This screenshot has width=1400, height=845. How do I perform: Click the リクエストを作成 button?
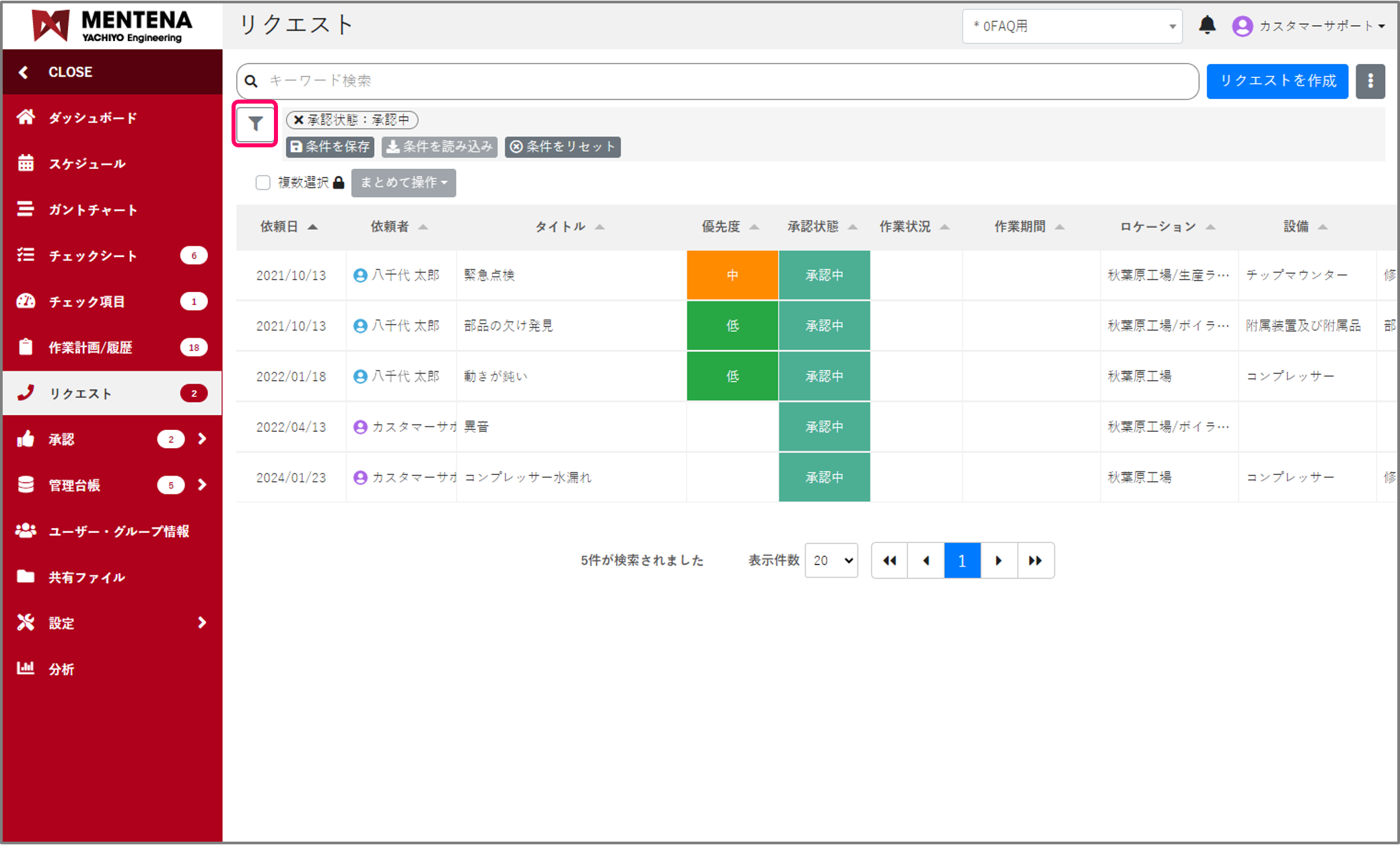click(1277, 81)
